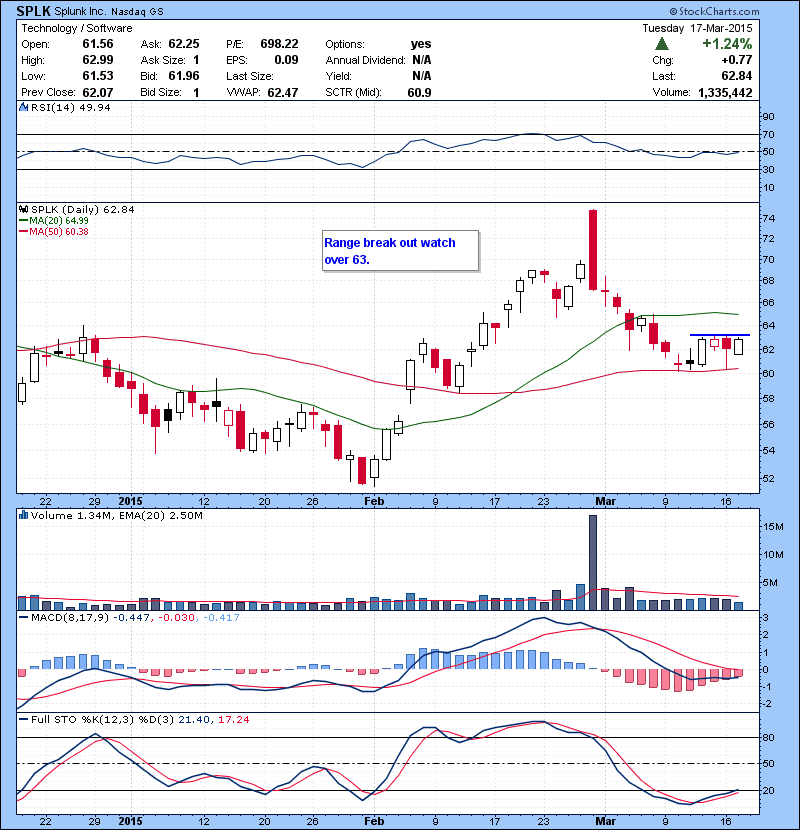800x830 pixels.
Task: Click the Chg value +0.77
Action: pyautogui.click(x=736, y=60)
